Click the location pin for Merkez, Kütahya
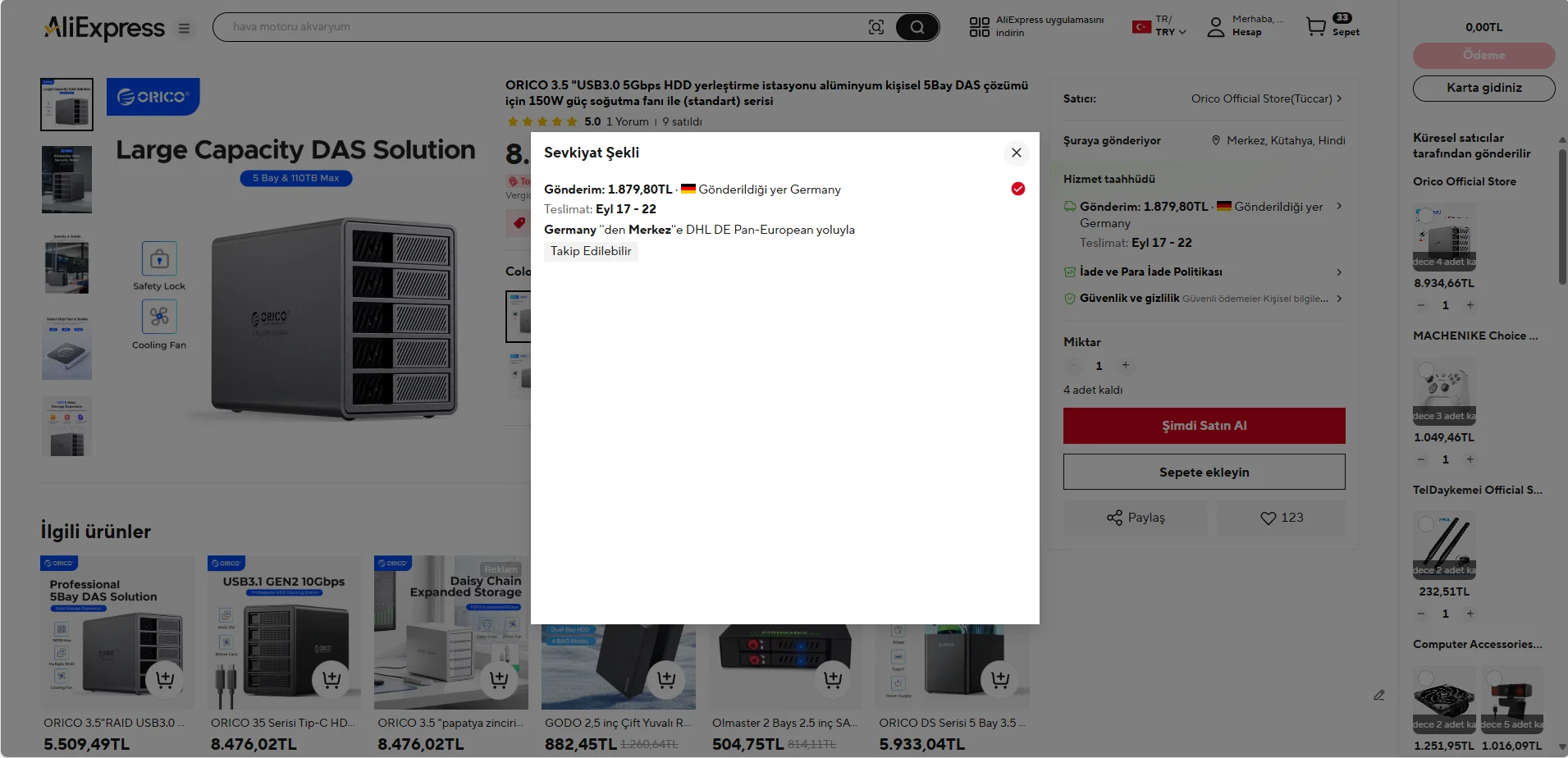Image resolution: width=1568 pixels, height=758 pixels. pos(1216,140)
